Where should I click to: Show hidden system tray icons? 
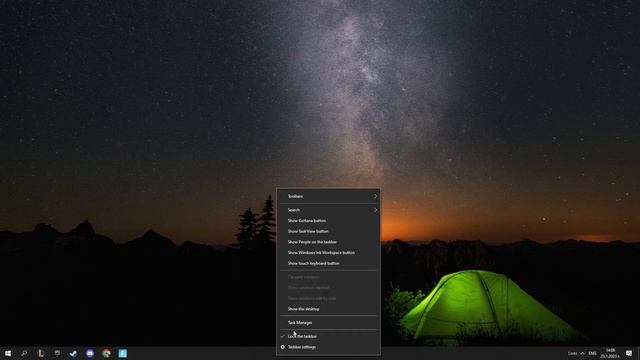[582, 353]
